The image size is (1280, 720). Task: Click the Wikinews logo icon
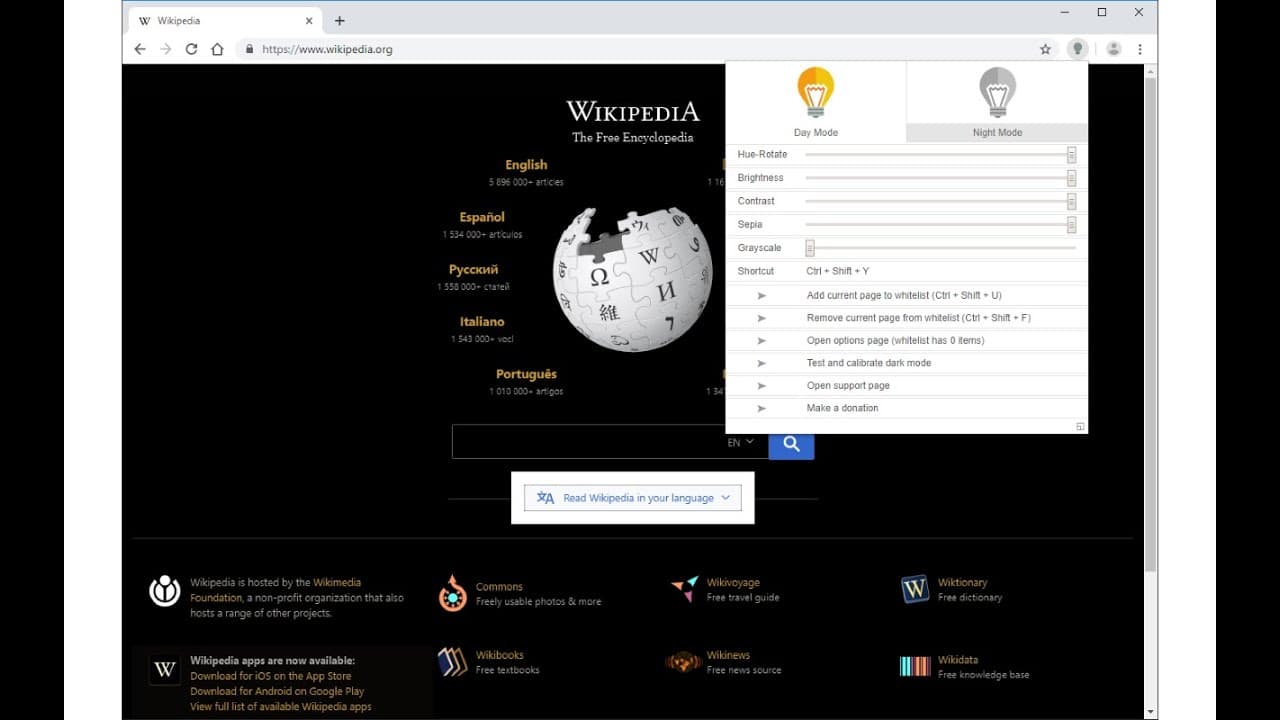pos(683,662)
